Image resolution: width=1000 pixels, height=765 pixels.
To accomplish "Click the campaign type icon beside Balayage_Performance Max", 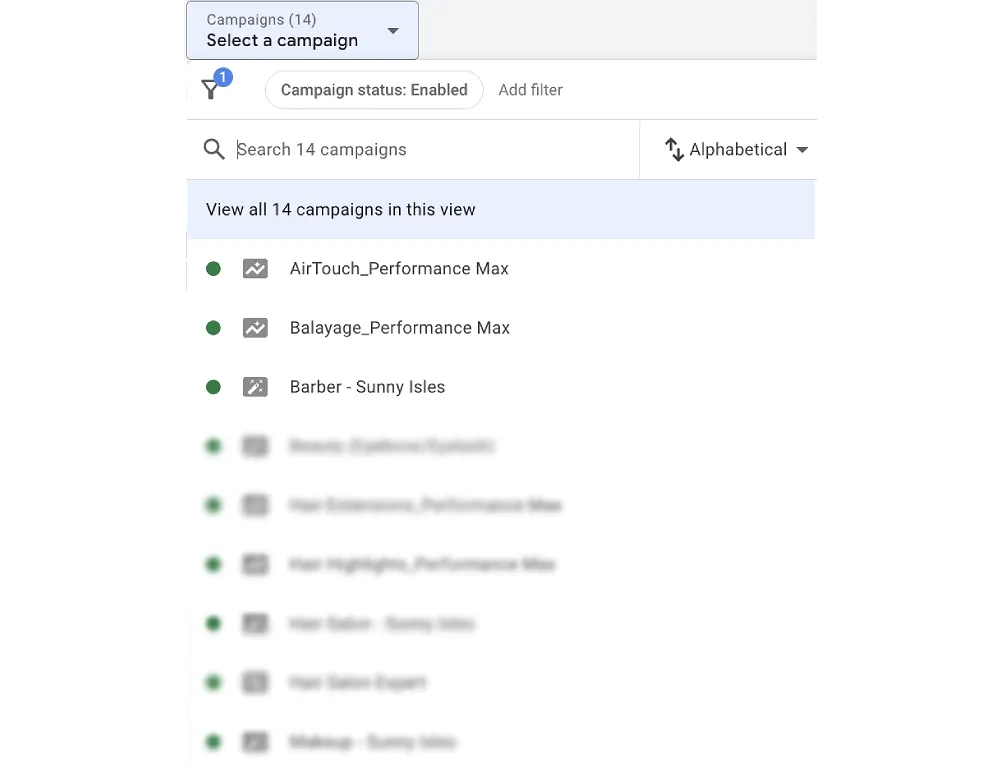I will click(x=255, y=328).
